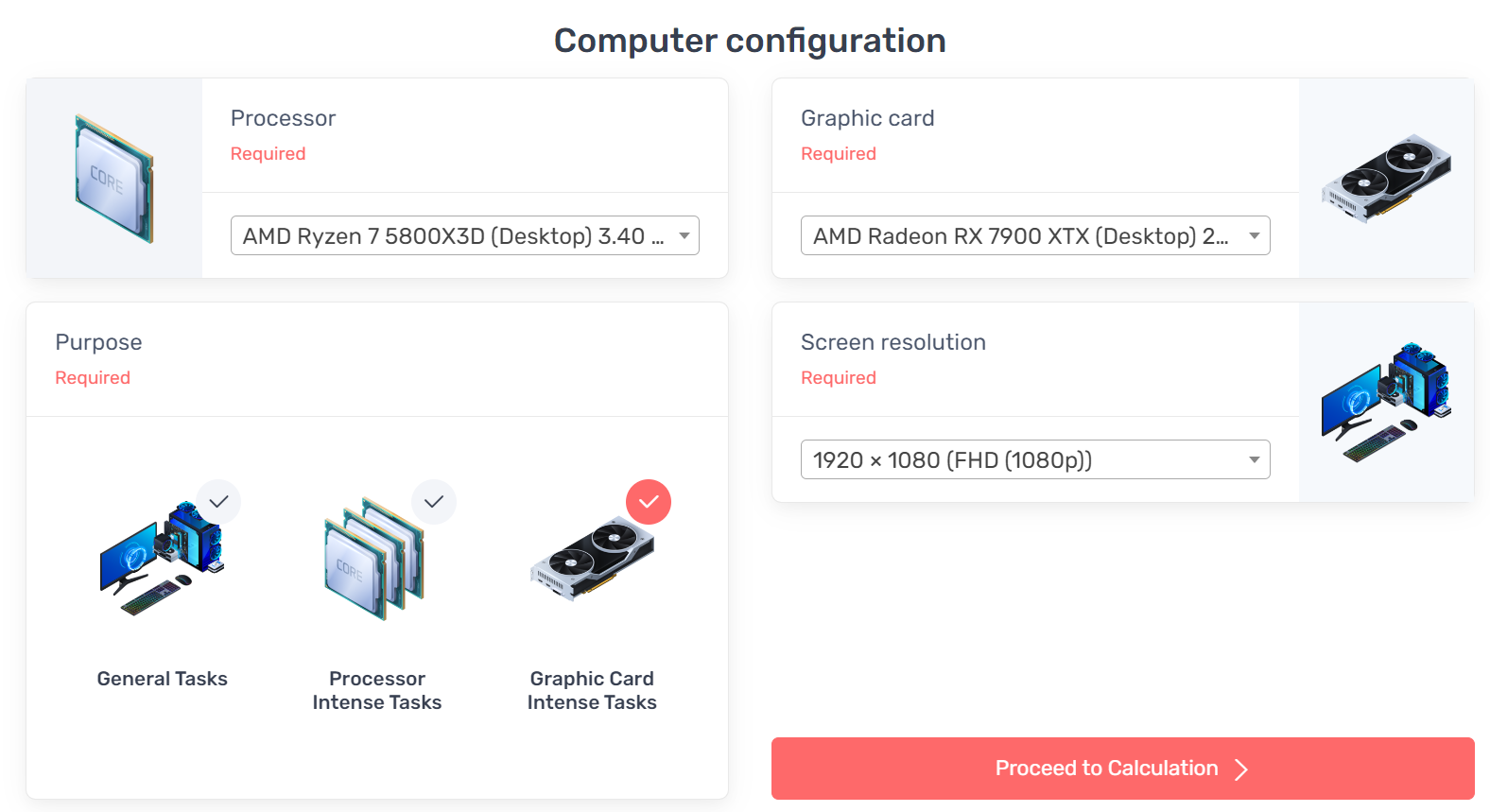
Task: Select the Graphic Card Intense Tasks GPU image
Action: point(592,559)
